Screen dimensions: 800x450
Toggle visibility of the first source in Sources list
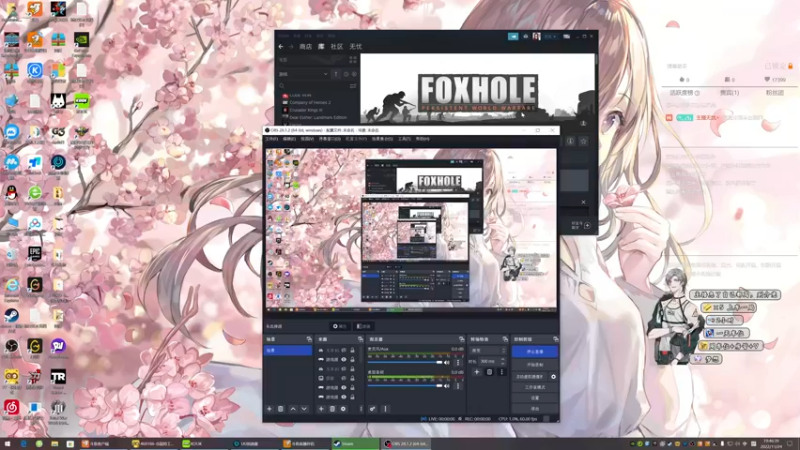tap(343, 351)
